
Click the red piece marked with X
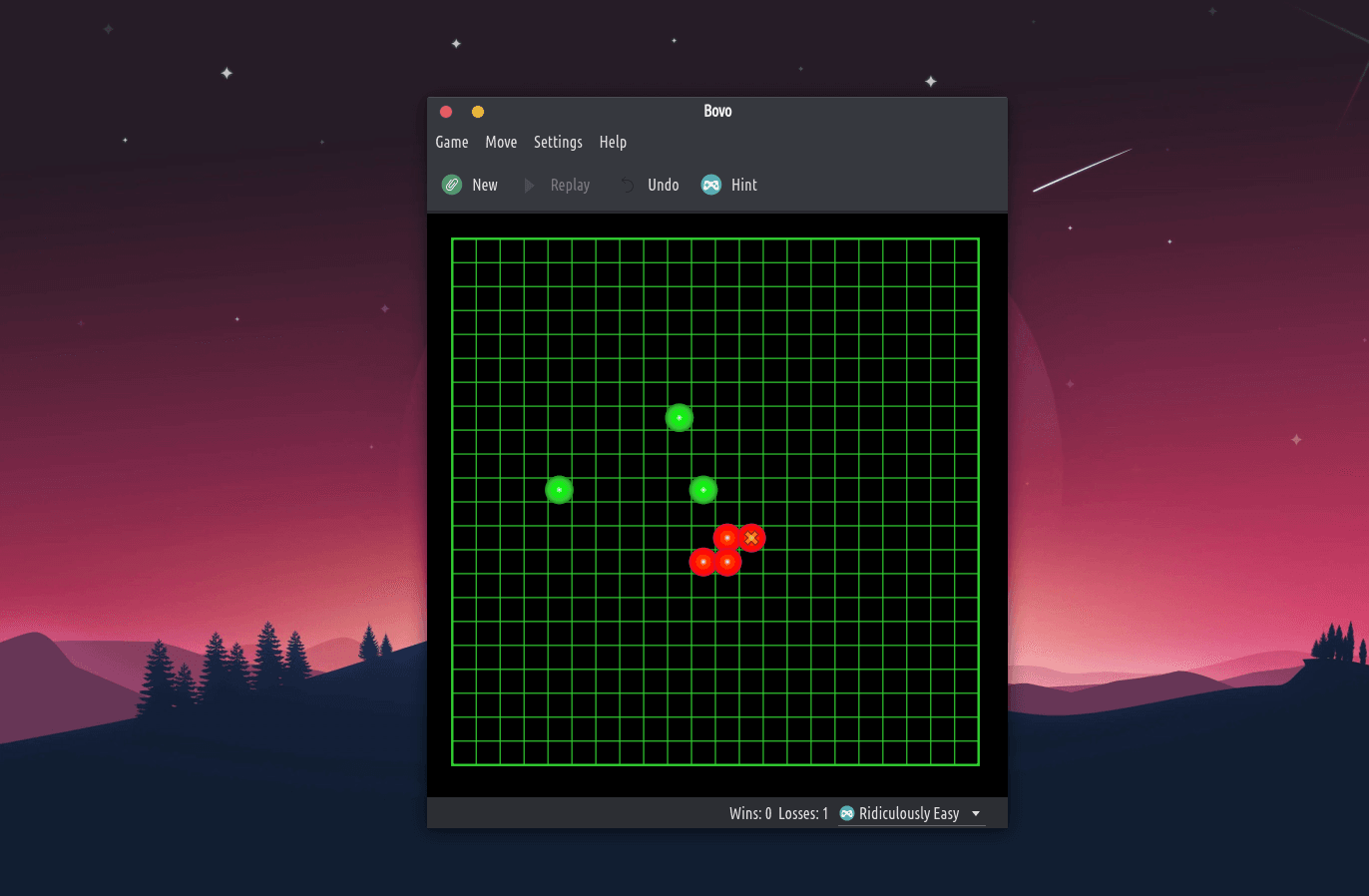[751, 538]
